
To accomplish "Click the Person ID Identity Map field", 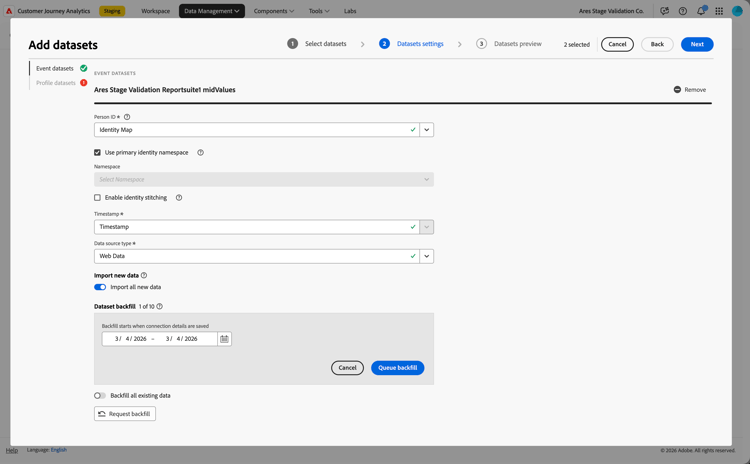I will (x=257, y=130).
